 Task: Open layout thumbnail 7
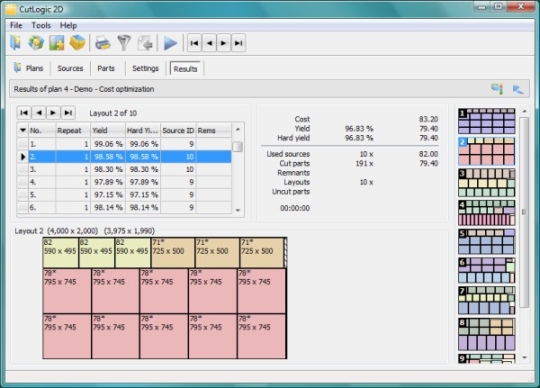click(x=487, y=300)
